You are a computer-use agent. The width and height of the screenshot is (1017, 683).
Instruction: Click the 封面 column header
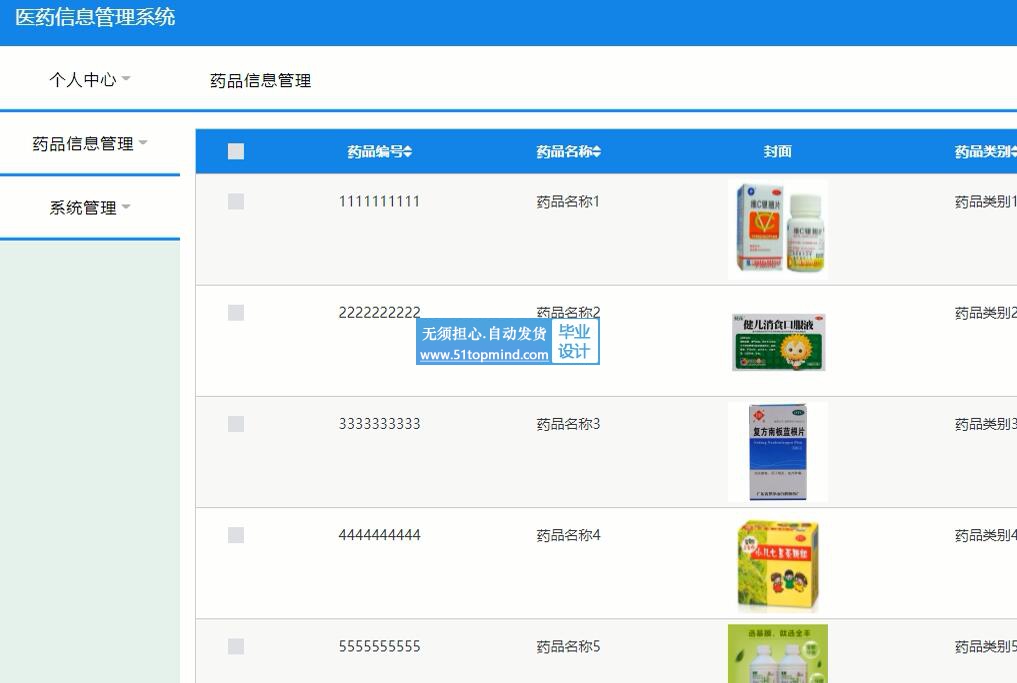[777, 152]
